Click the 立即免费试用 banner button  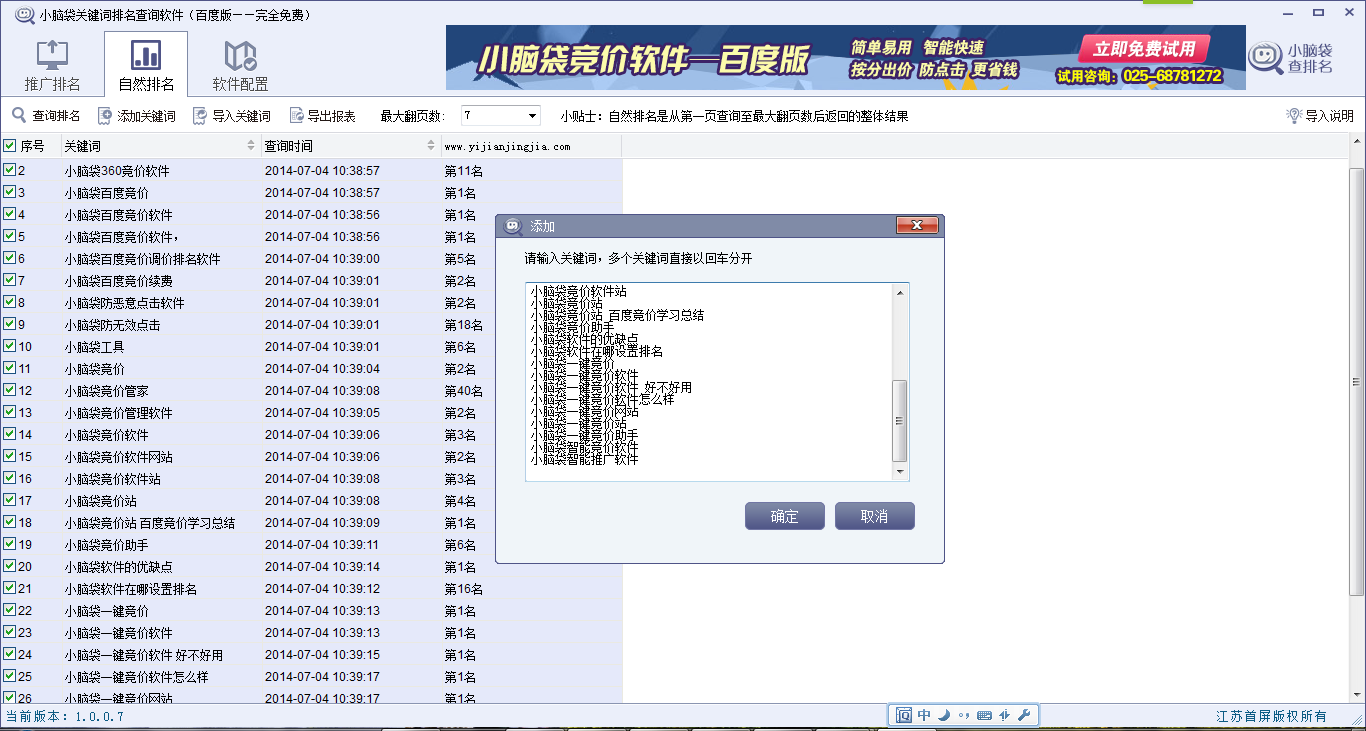[1145, 49]
